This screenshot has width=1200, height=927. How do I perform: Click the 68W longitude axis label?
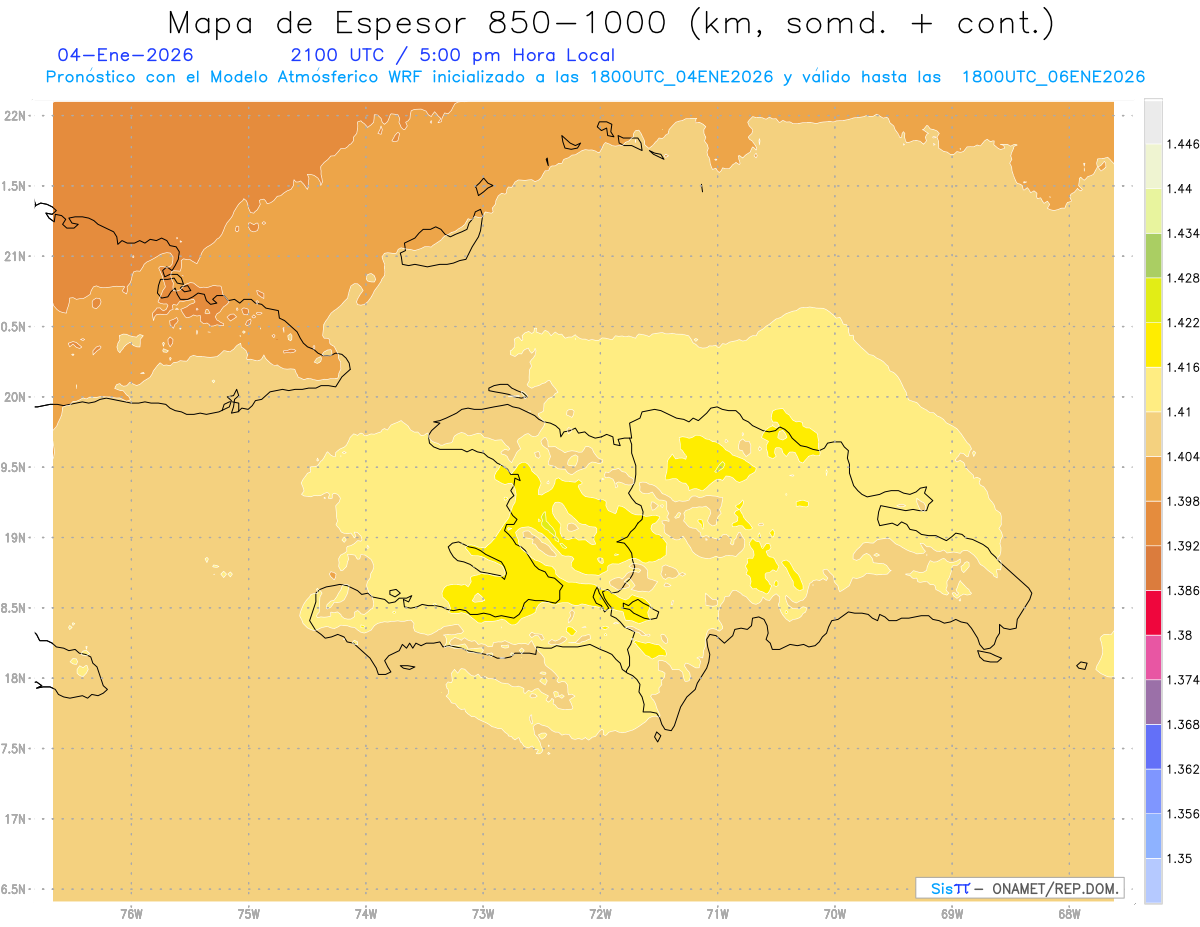pos(1069,913)
